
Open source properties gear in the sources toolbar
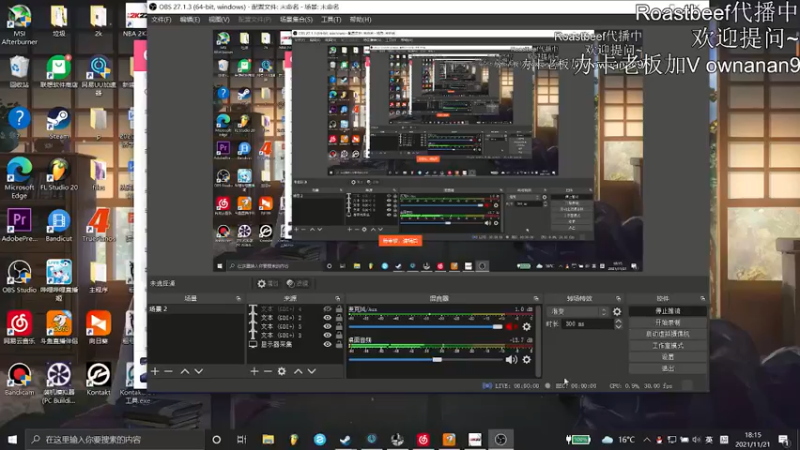coord(282,371)
